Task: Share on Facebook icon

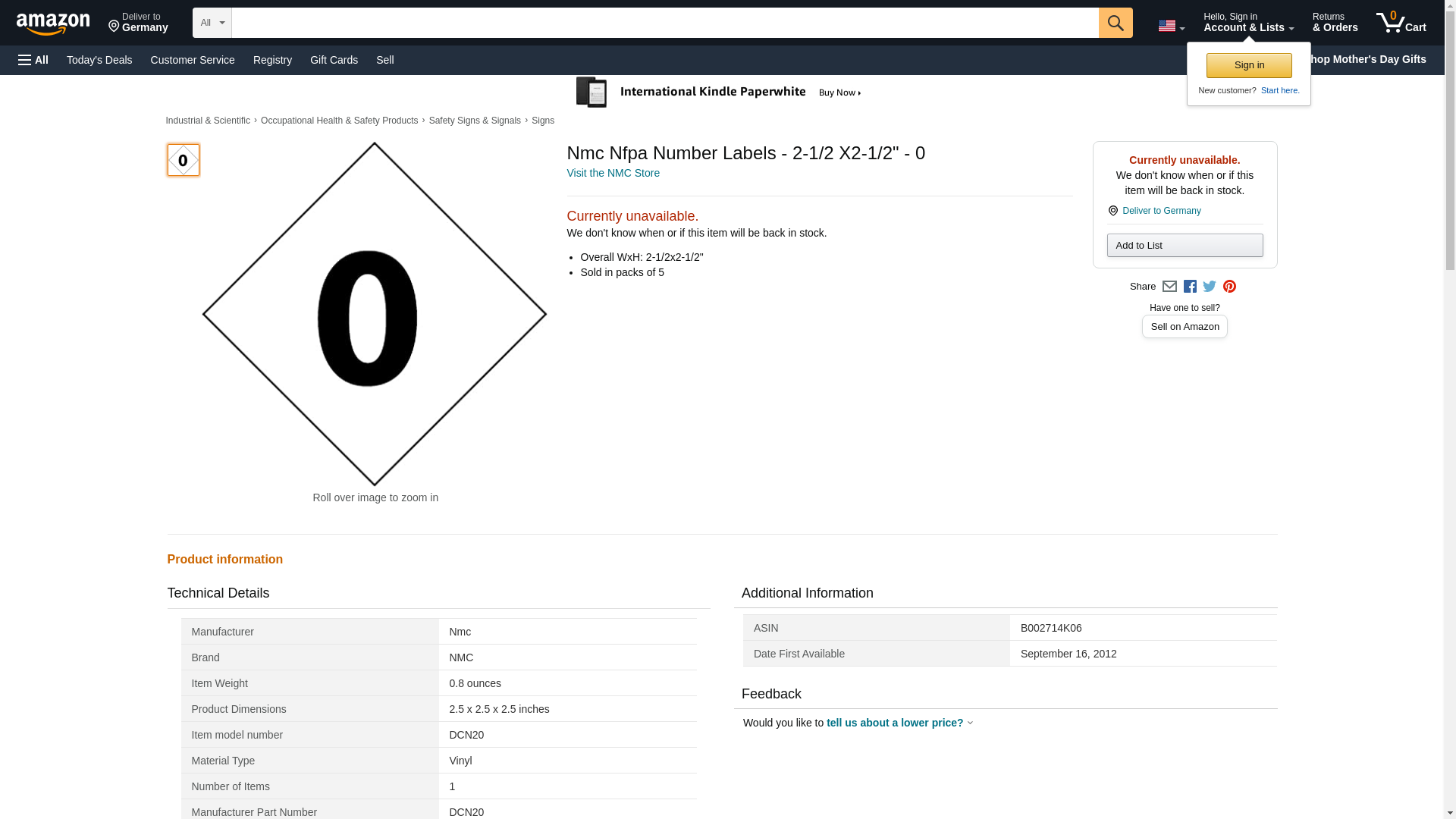Action: point(1190,287)
